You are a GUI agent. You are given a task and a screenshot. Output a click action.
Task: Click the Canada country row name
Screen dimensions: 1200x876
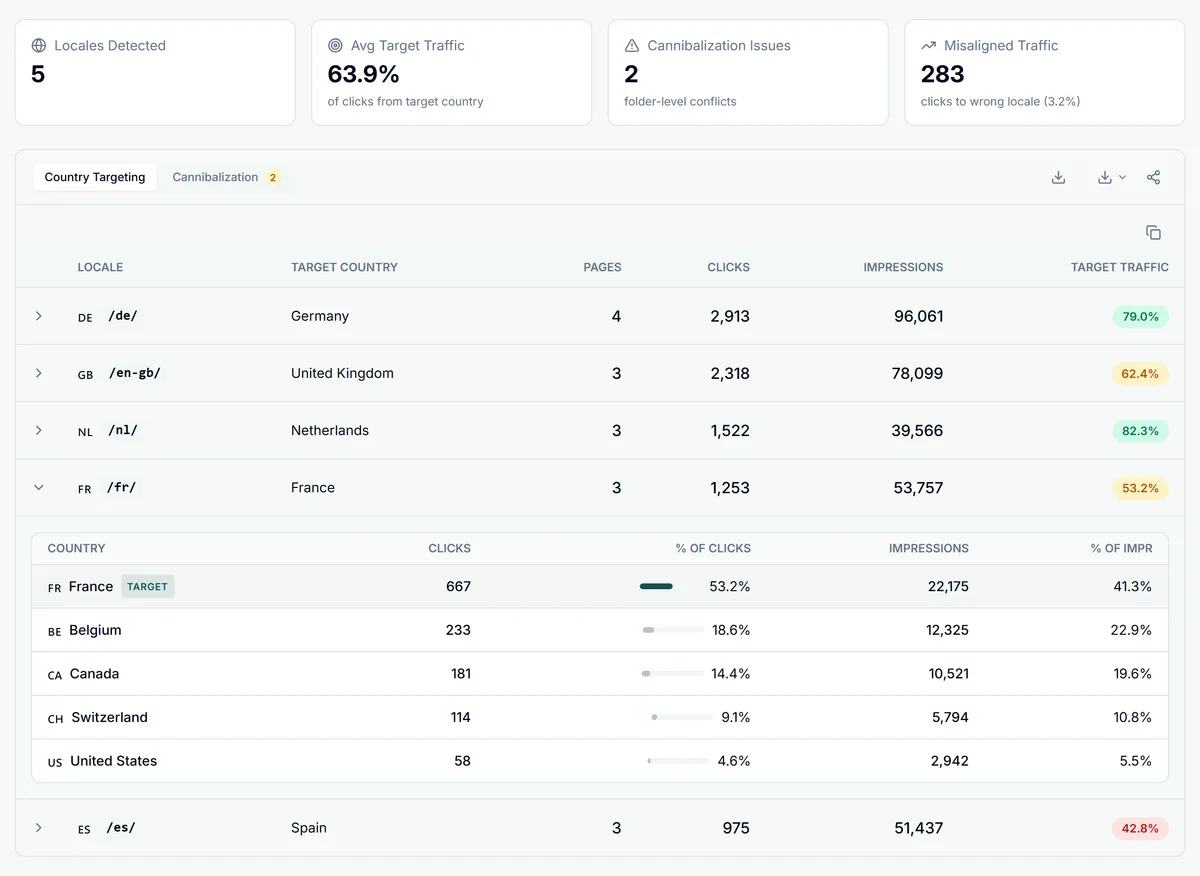pos(94,674)
